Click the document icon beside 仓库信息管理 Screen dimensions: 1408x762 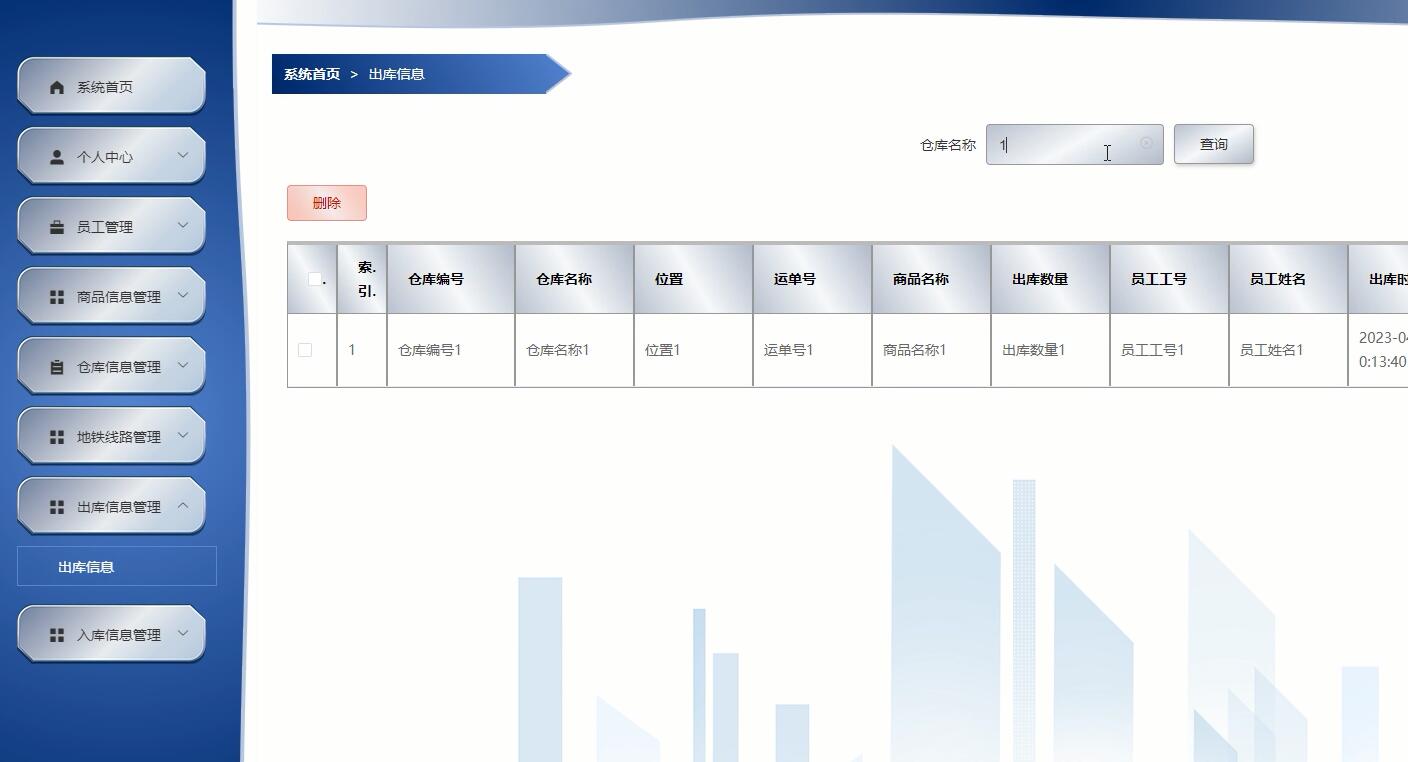coord(56,366)
